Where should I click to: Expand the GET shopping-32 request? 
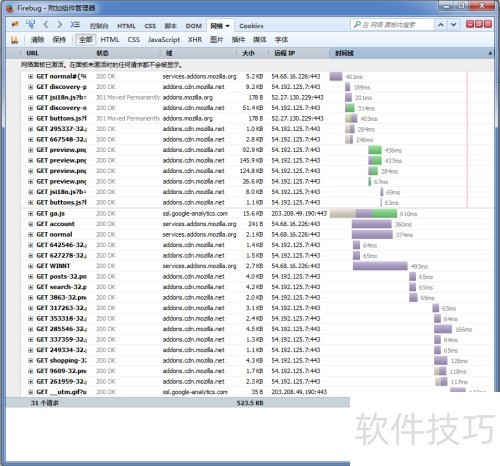(x=30, y=361)
